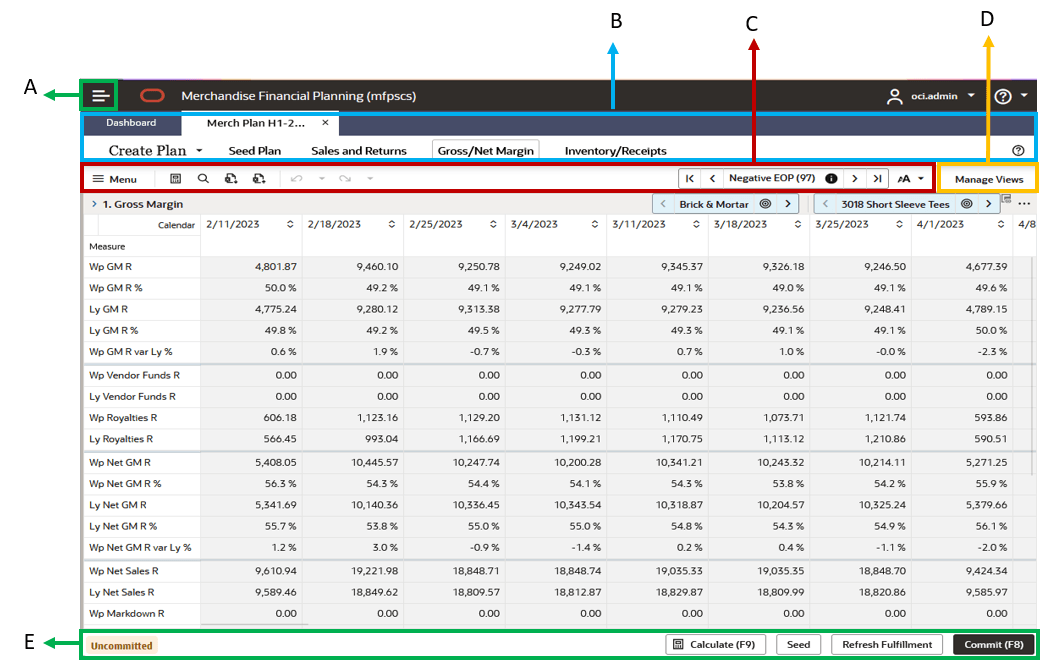
Task: Click the Oracle logo in the header
Action: 152,96
